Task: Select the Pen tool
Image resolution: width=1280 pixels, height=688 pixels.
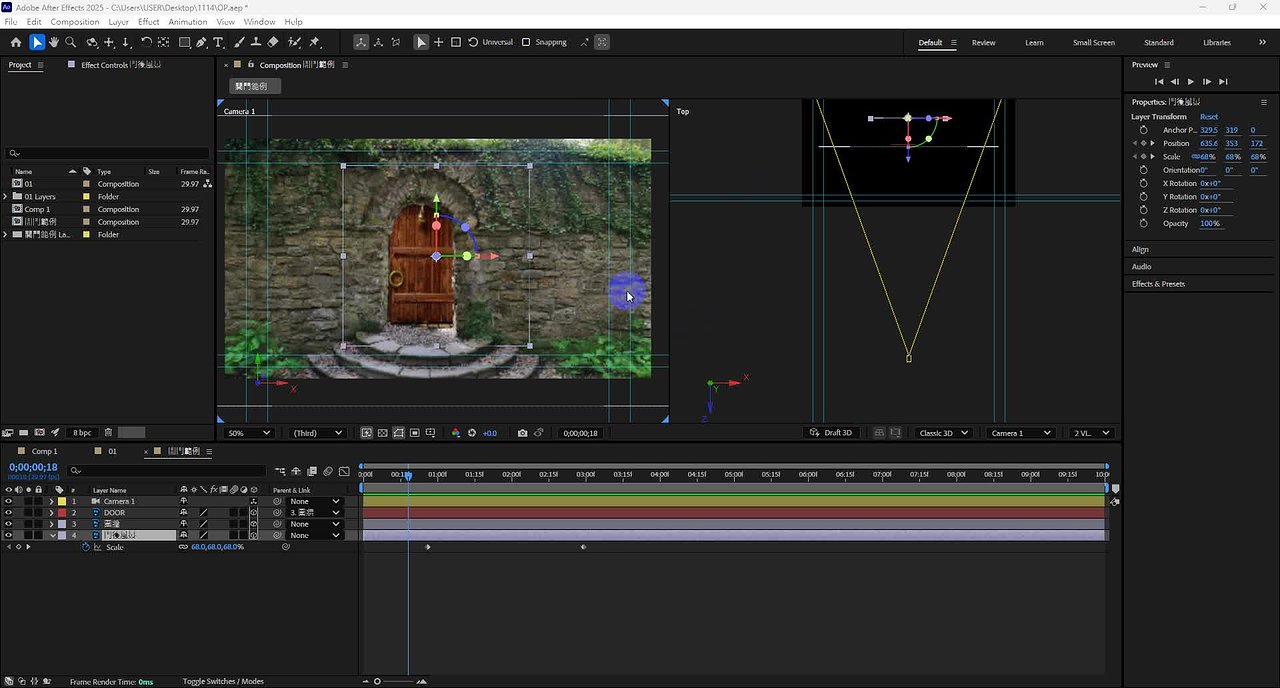Action: click(x=202, y=42)
